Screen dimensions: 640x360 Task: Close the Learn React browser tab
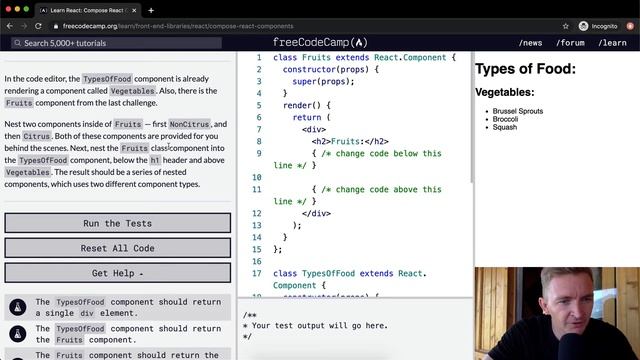(134, 10)
